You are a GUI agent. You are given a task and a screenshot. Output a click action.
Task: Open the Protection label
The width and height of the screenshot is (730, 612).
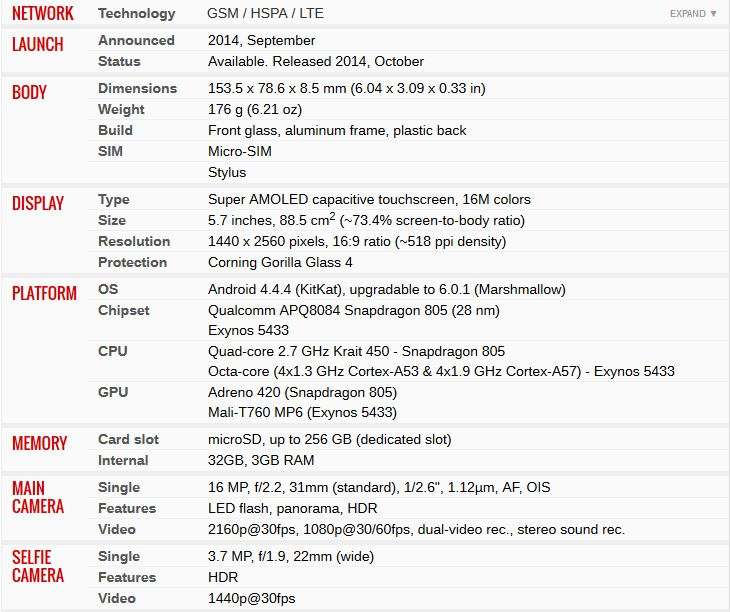pyautogui.click(x=132, y=262)
